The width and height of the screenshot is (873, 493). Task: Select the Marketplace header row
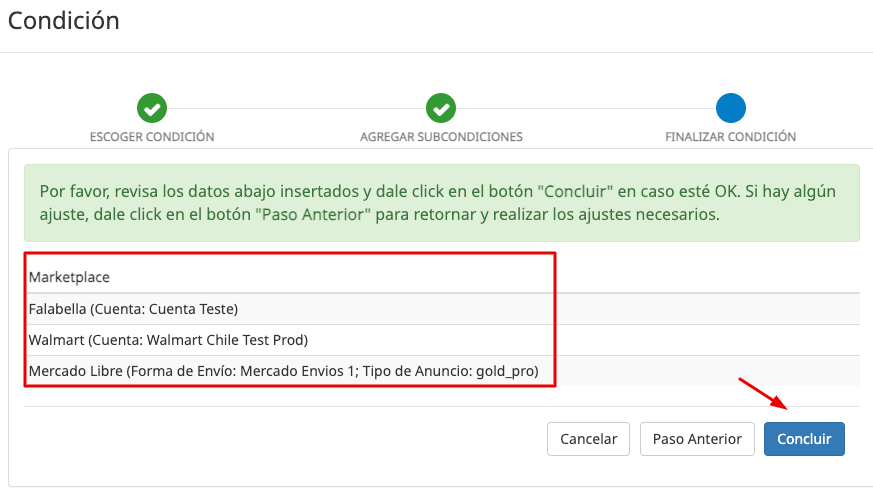[x=442, y=277]
